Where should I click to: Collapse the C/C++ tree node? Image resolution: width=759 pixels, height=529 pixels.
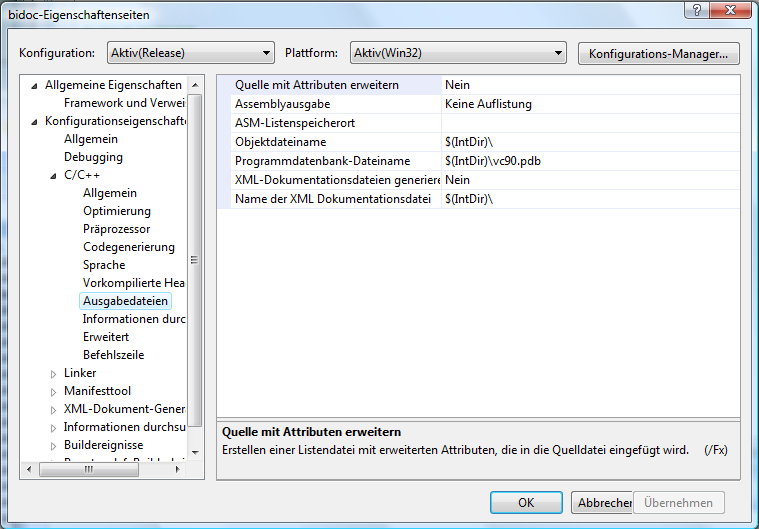click(54, 175)
